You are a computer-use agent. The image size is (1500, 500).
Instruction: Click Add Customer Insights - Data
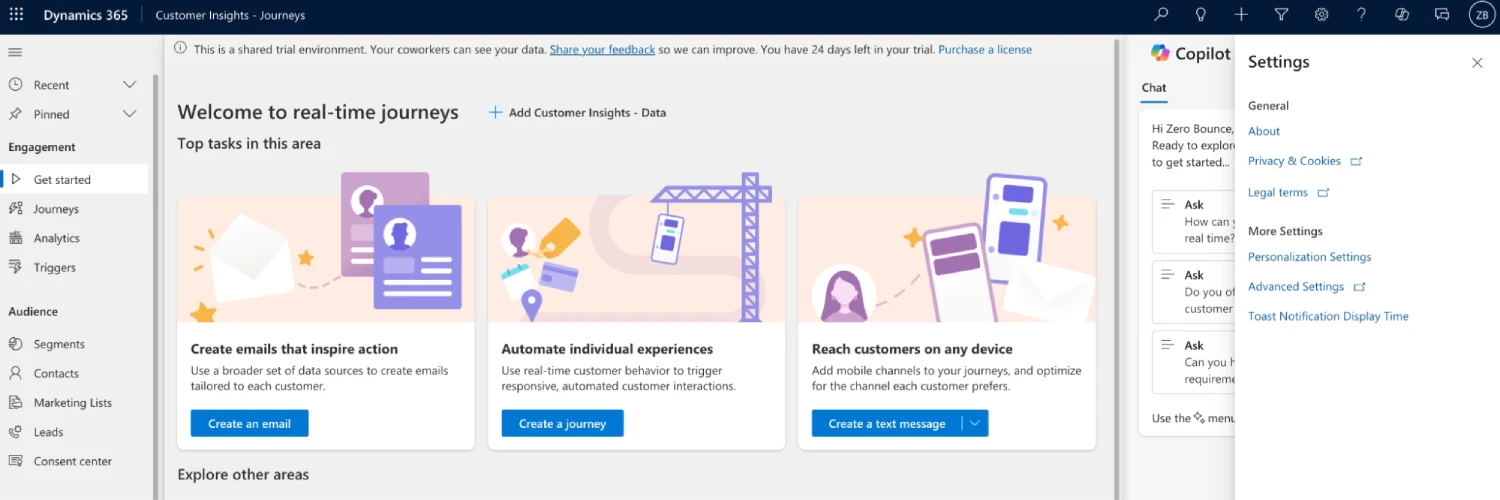(577, 113)
